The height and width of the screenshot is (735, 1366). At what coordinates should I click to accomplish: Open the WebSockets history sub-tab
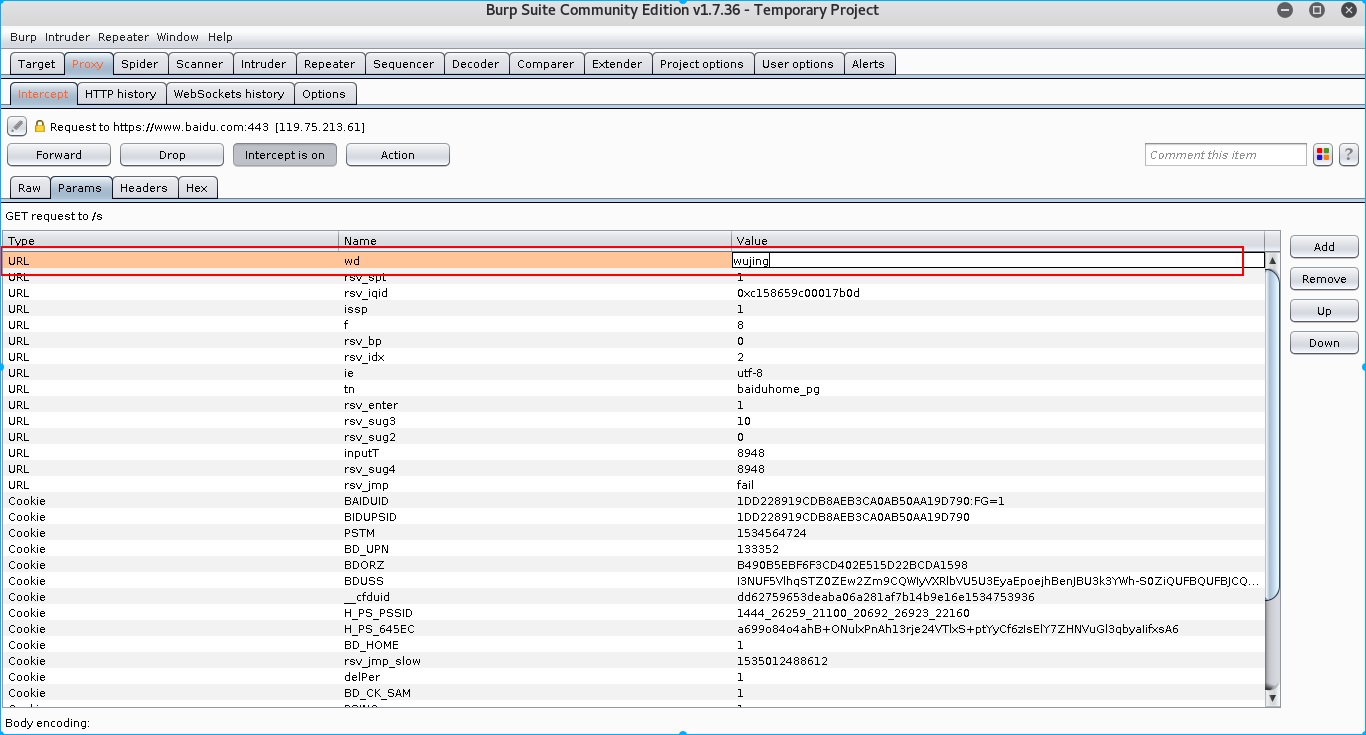click(229, 94)
